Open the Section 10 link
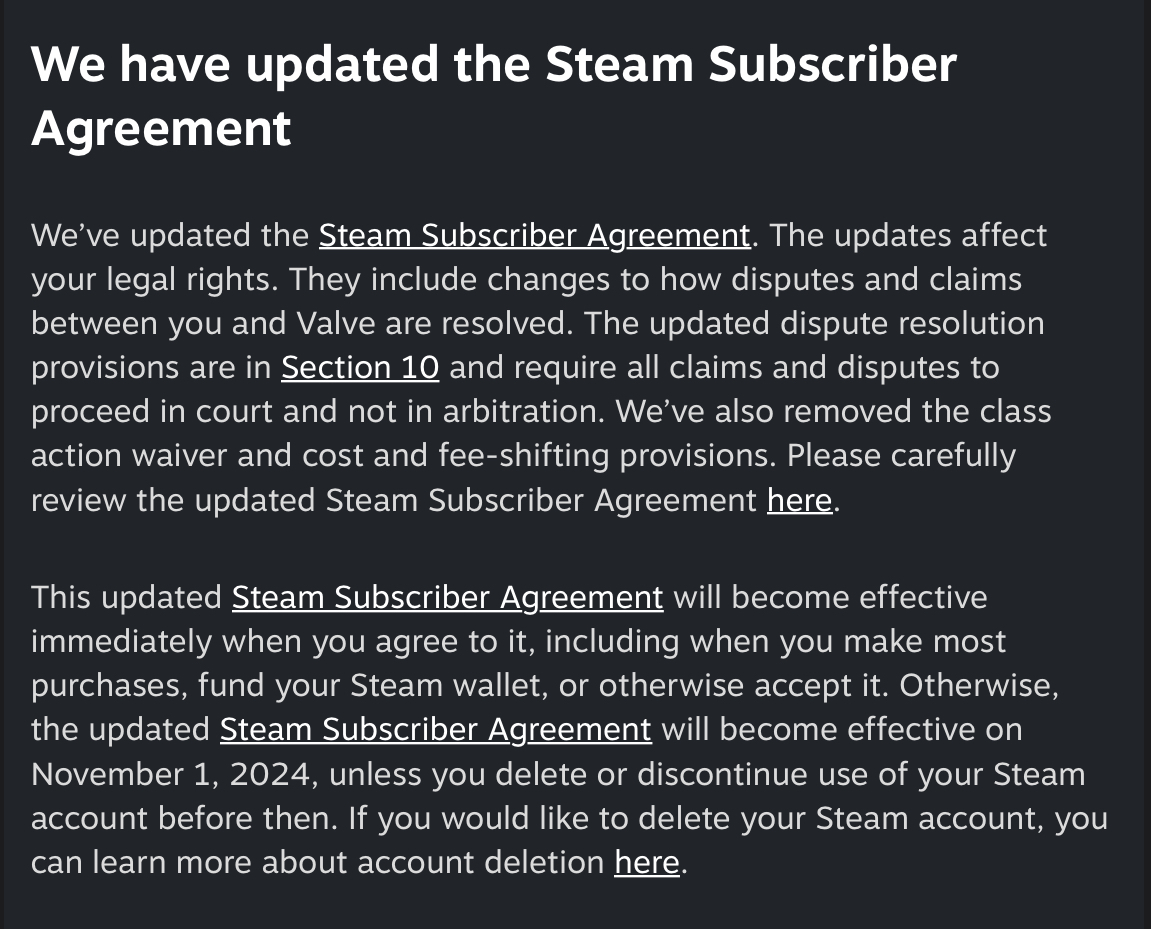Viewport: 1151px width, 929px height. 360,368
